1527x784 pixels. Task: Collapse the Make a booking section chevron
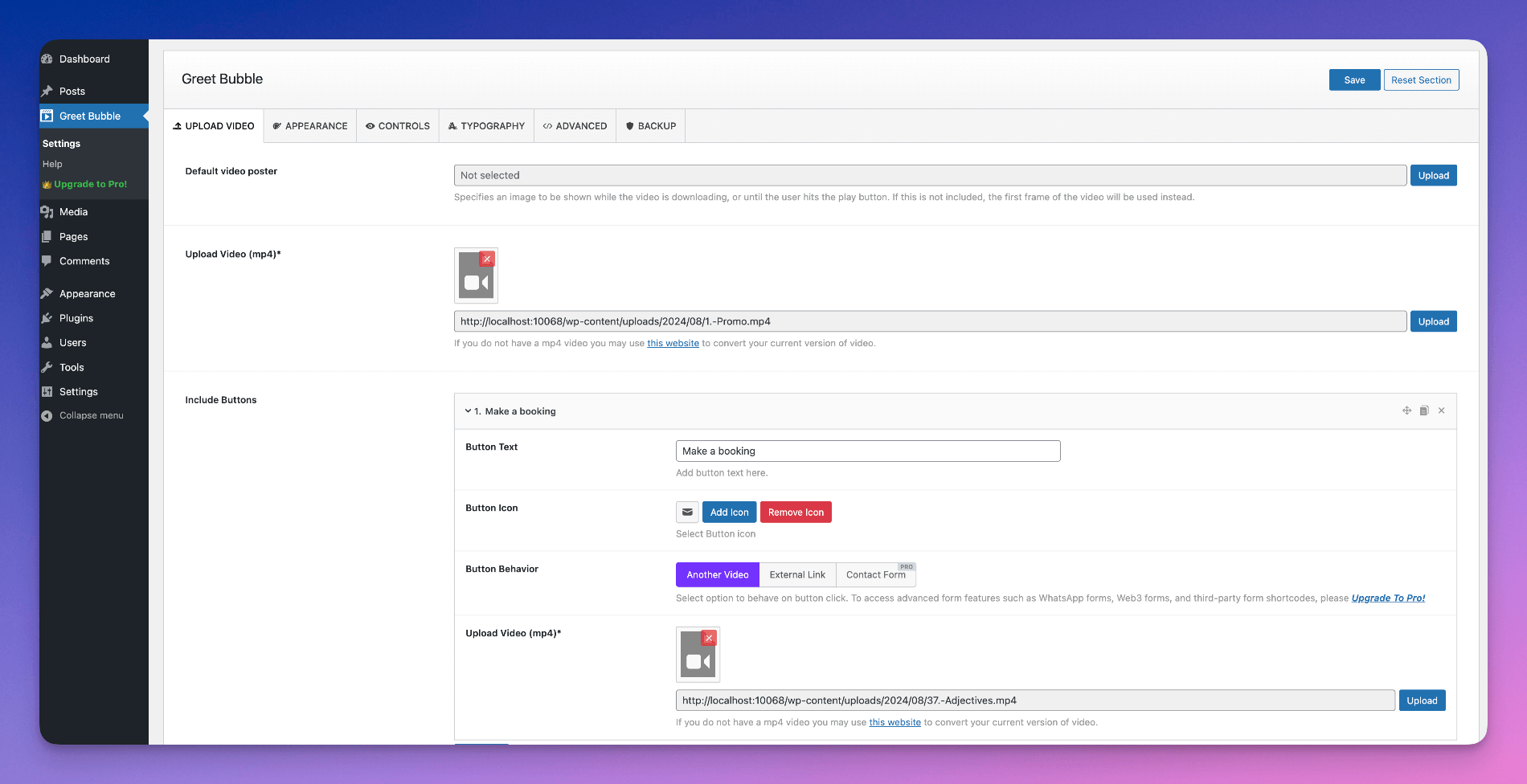click(x=468, y=410)
